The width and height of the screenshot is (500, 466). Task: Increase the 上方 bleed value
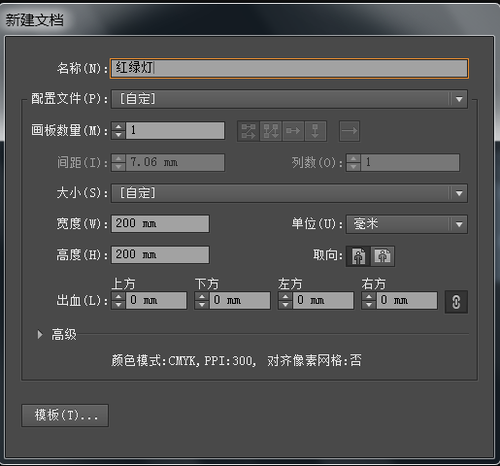point(118,296)
